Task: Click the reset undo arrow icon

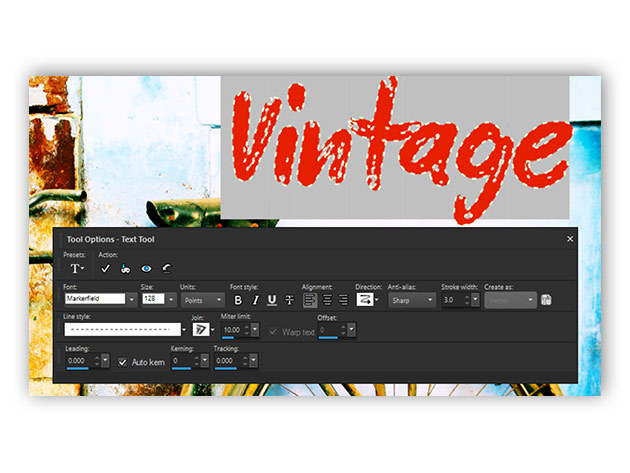Action: tap(167, 268)
